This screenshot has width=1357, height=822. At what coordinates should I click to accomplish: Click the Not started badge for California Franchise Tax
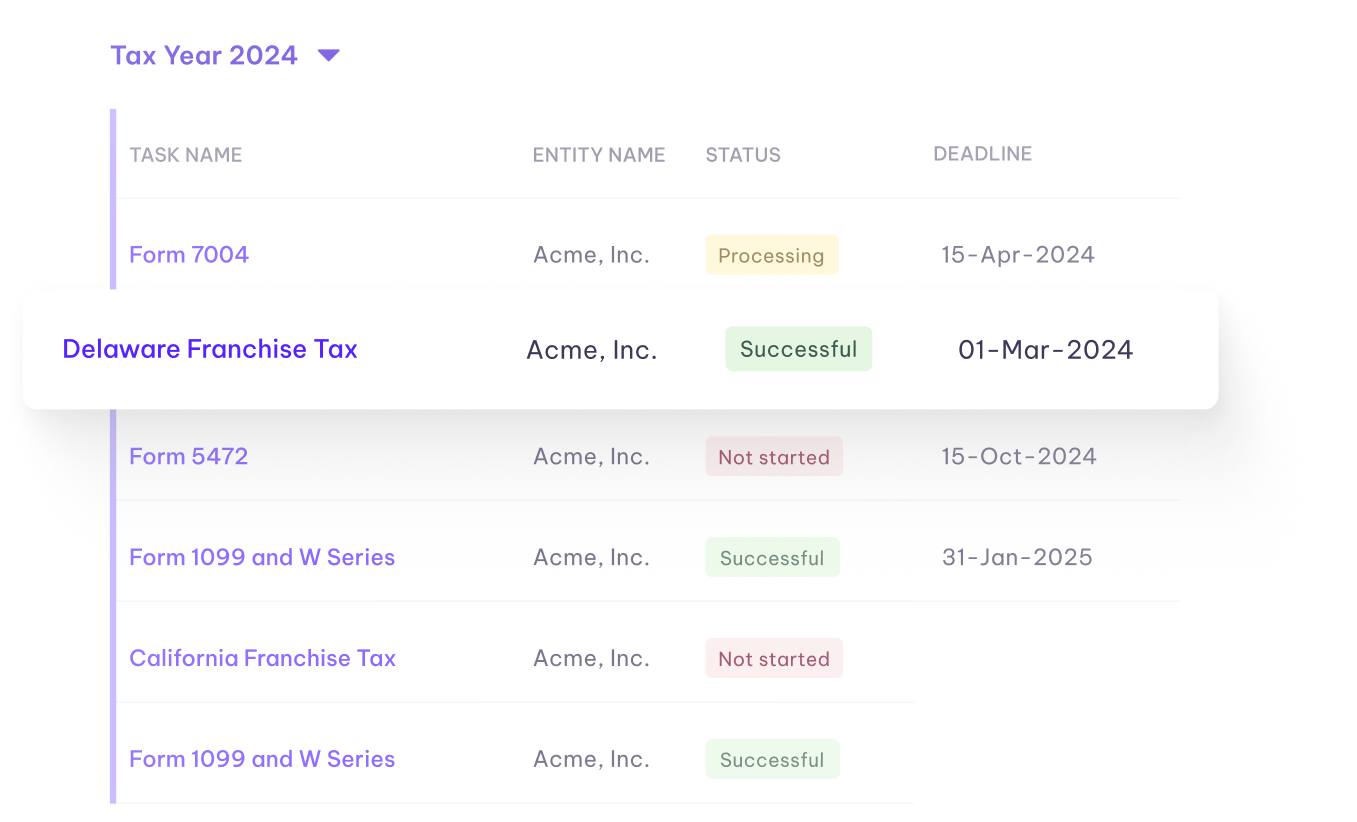(x=773, y=658)
